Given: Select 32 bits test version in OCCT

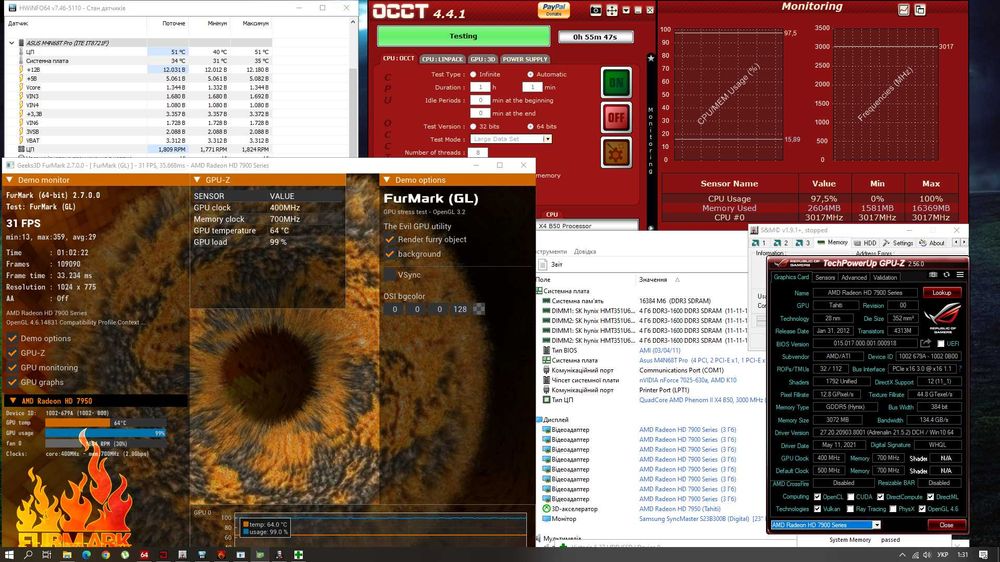Looking at the screenshot, I should [473, 126].
